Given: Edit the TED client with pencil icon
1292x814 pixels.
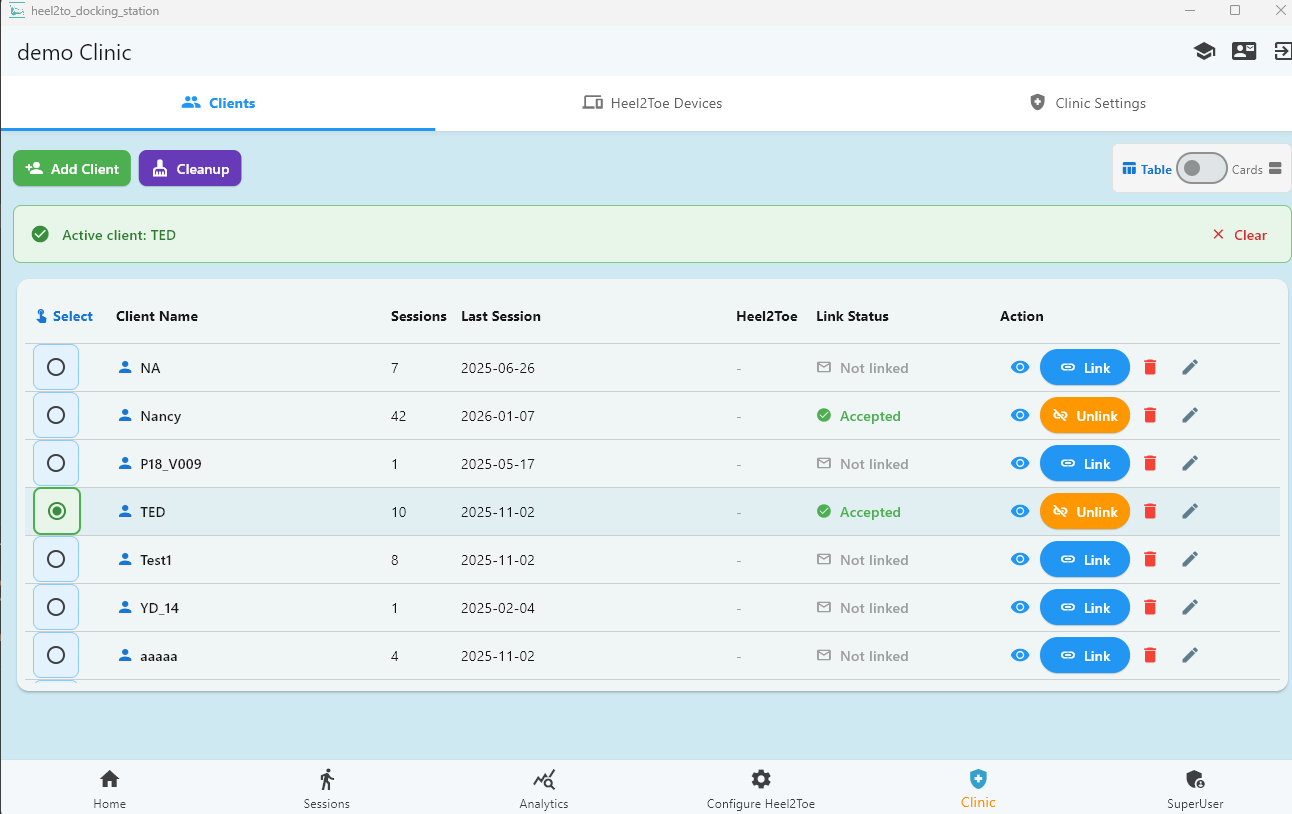Looking at the screenshot, I should point(1189,511).
